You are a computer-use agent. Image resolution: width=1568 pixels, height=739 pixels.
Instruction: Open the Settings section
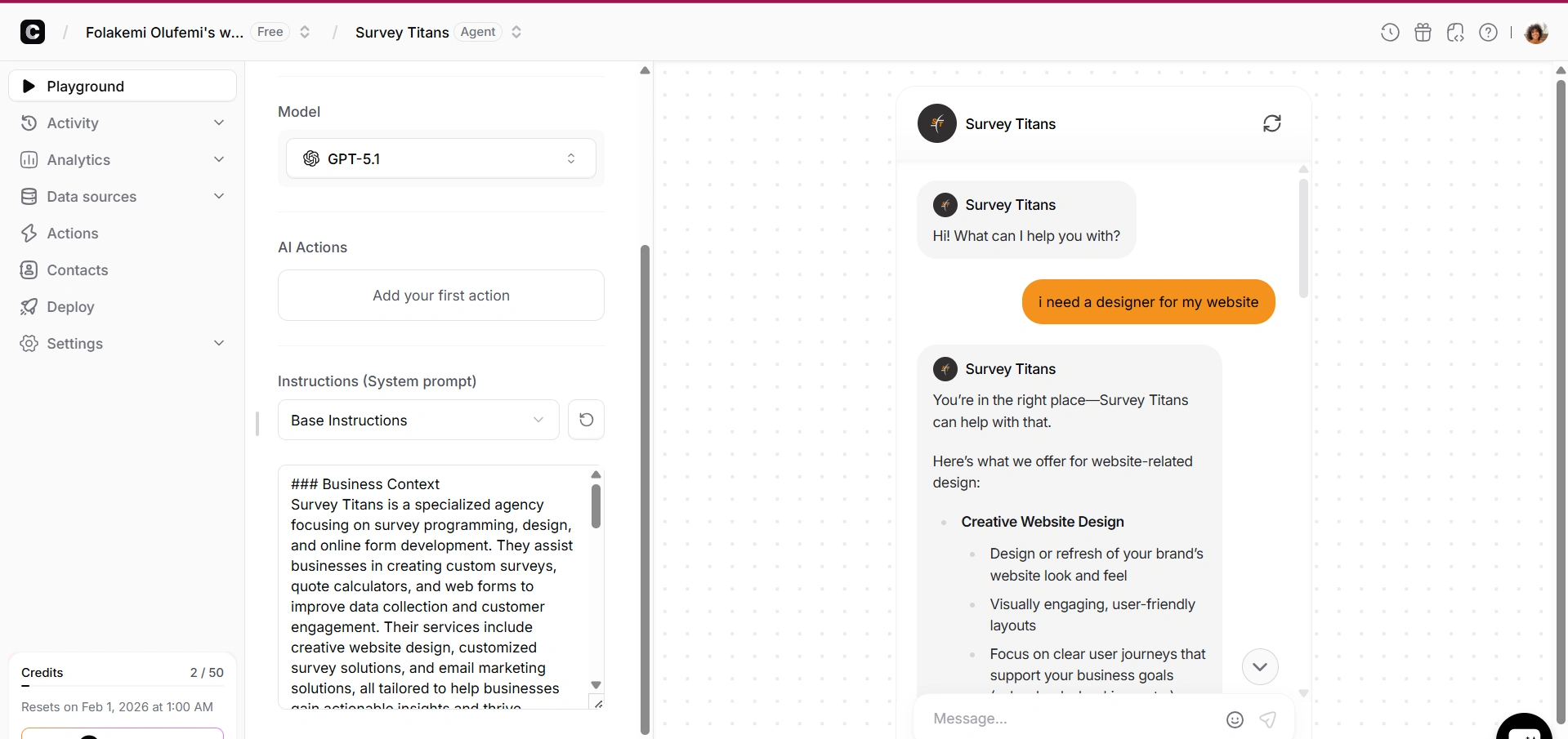coord(123,343)
